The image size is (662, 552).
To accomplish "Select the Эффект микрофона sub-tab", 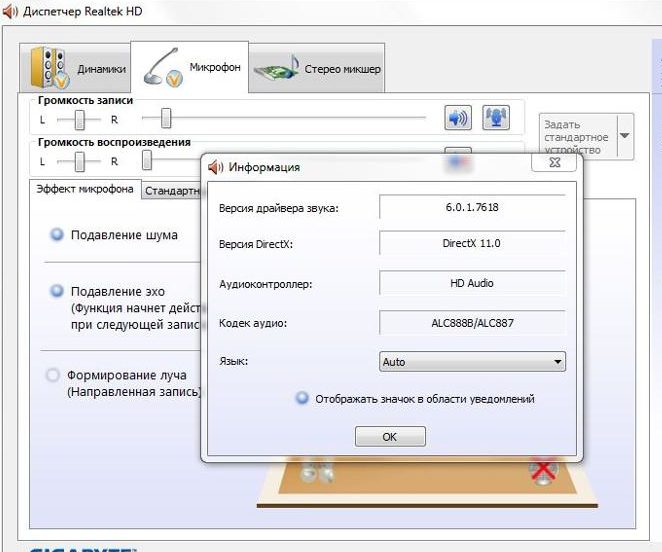I will coord(85,189).
